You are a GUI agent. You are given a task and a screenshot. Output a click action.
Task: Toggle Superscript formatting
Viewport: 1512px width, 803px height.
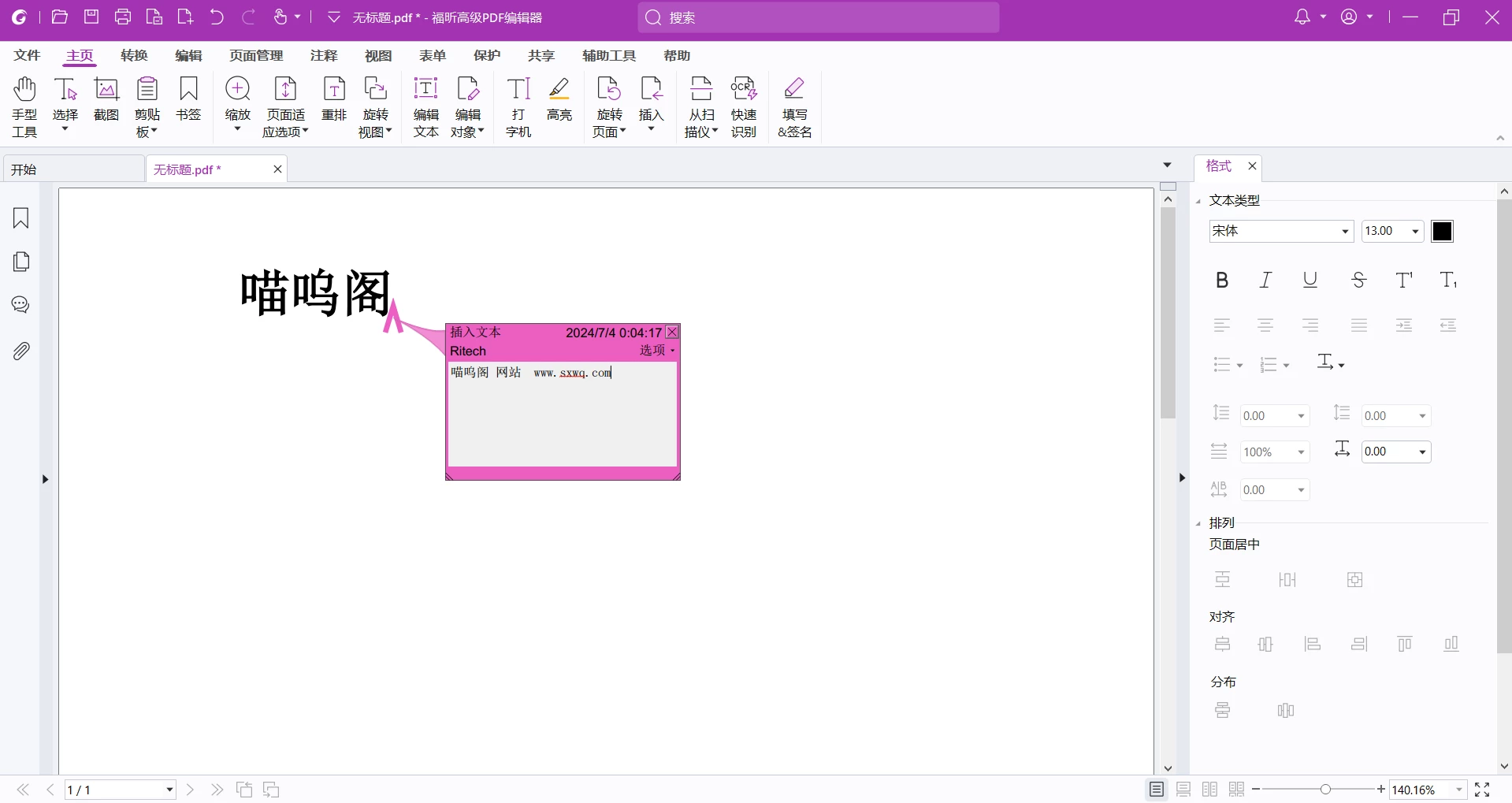click(1404, 280)
